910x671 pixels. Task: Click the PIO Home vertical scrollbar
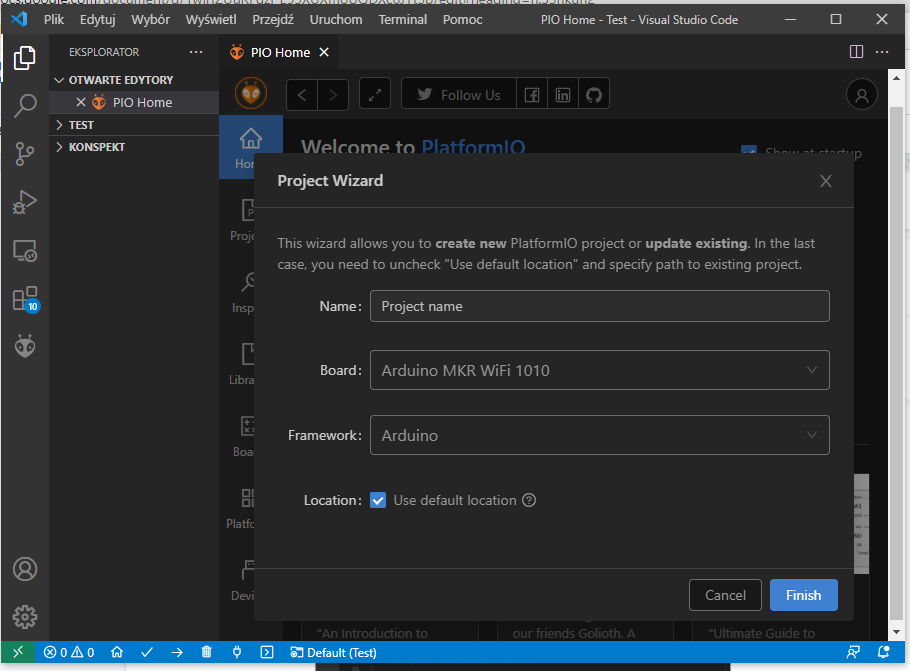896,365
